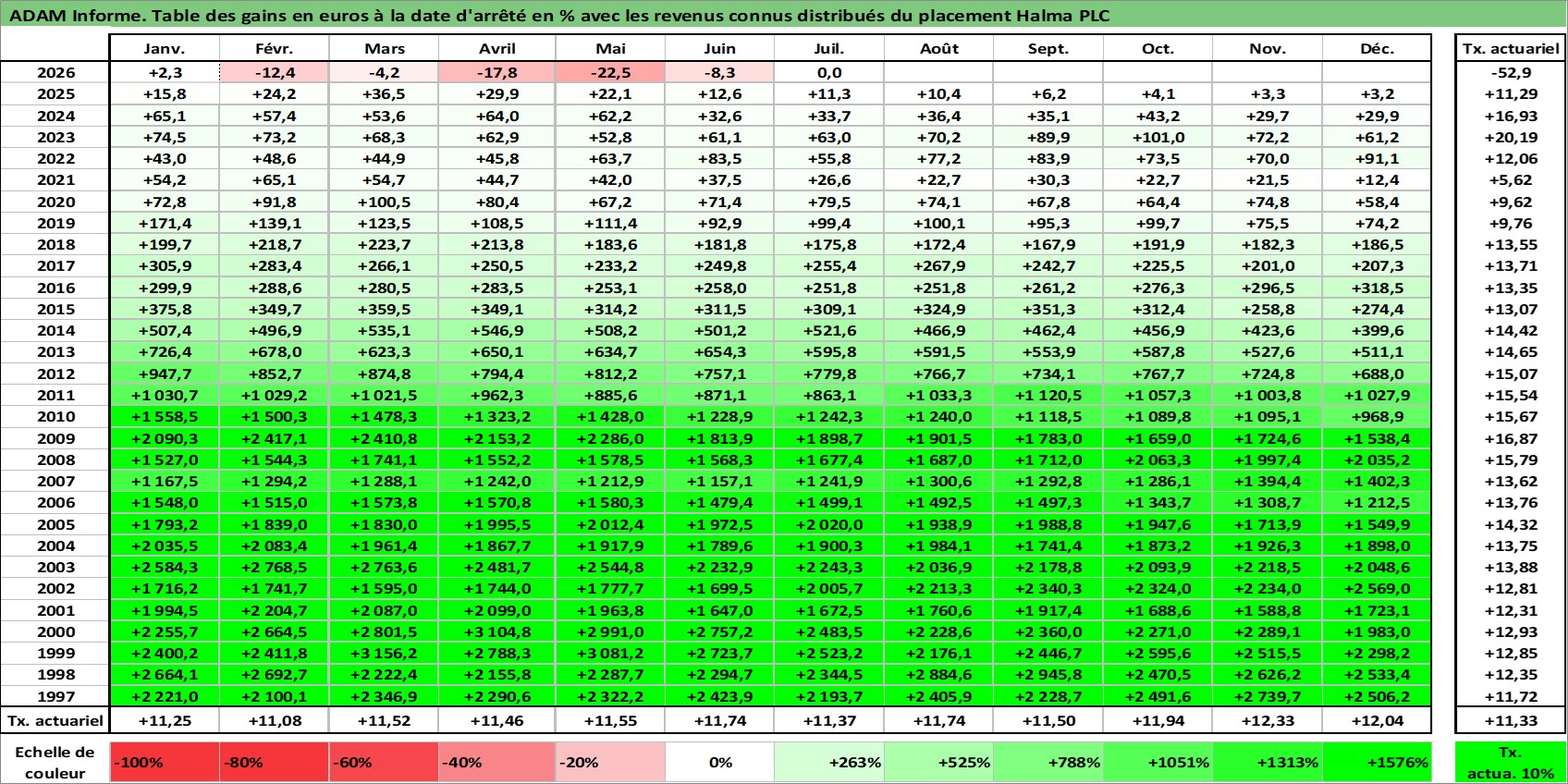The image size is (1568, 784).
Task: Click the +2 945,8 cell for Sept. 1998
Action: [1048, 675]
